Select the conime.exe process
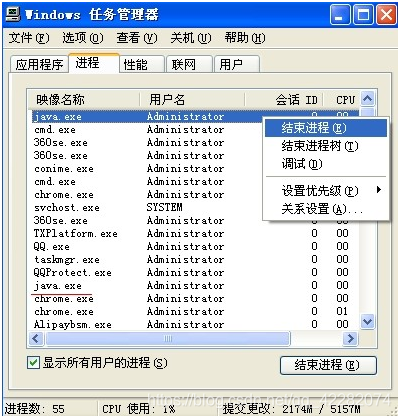Viewport: 401px width, 419px height. (64, 169)
